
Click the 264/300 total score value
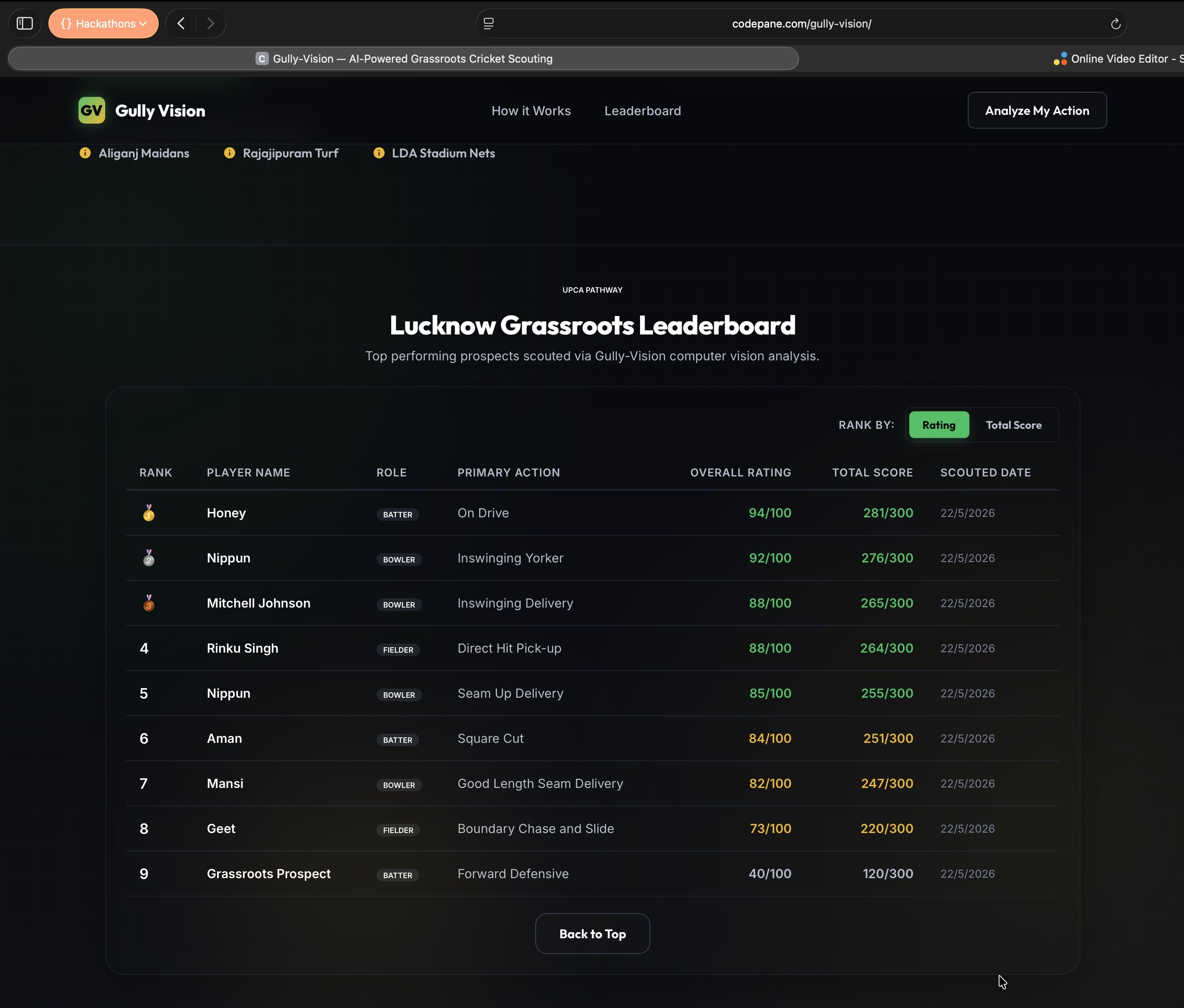point(886,648)
